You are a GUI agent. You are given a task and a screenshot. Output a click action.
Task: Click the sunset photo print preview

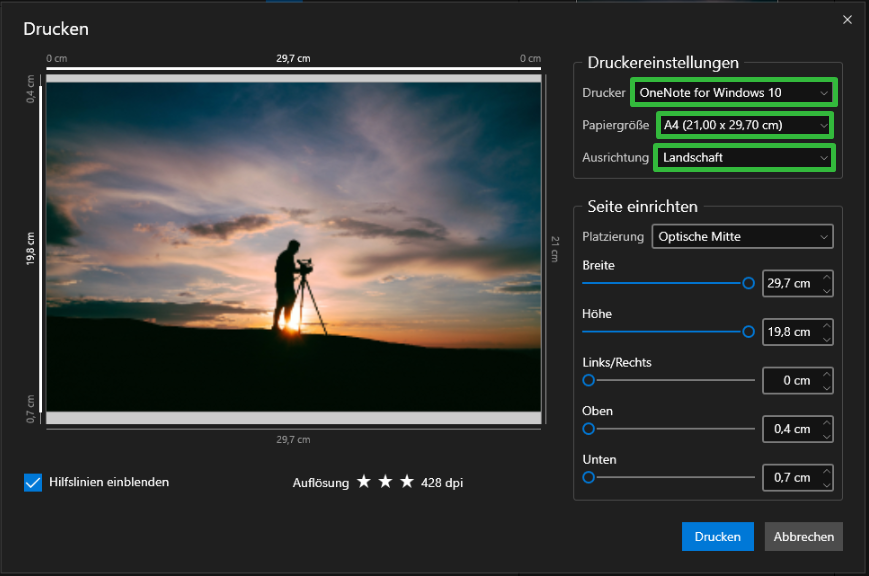[x=294, y=247]
